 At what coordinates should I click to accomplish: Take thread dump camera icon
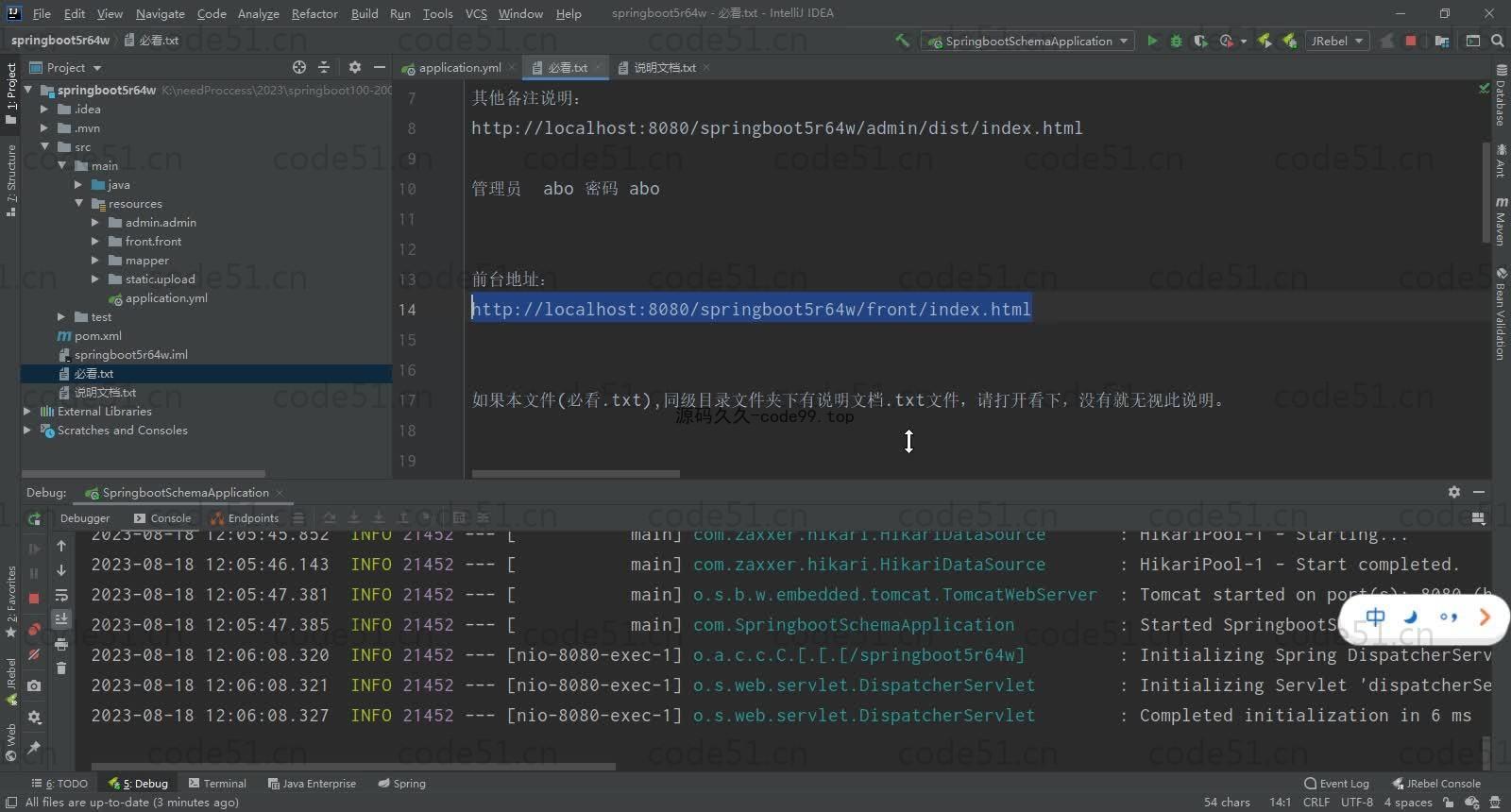click(x=34, y=685)
